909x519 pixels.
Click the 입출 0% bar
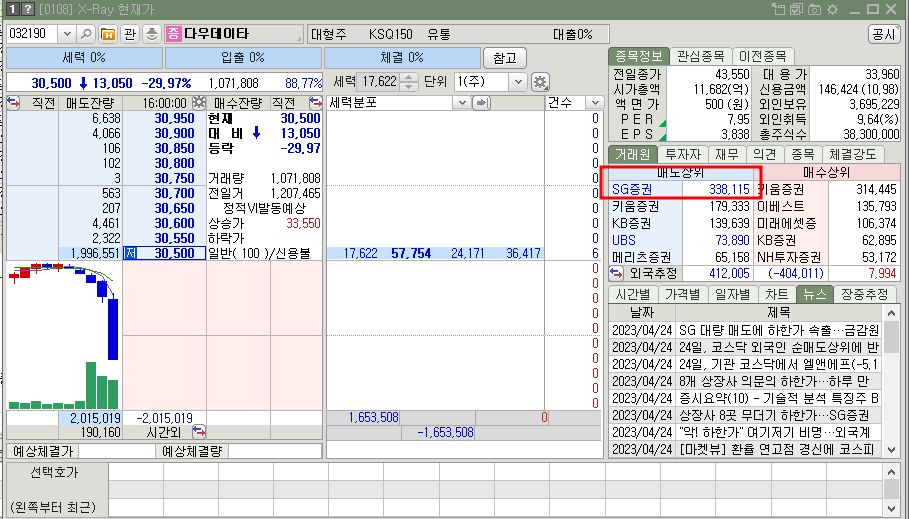point(243,58)
